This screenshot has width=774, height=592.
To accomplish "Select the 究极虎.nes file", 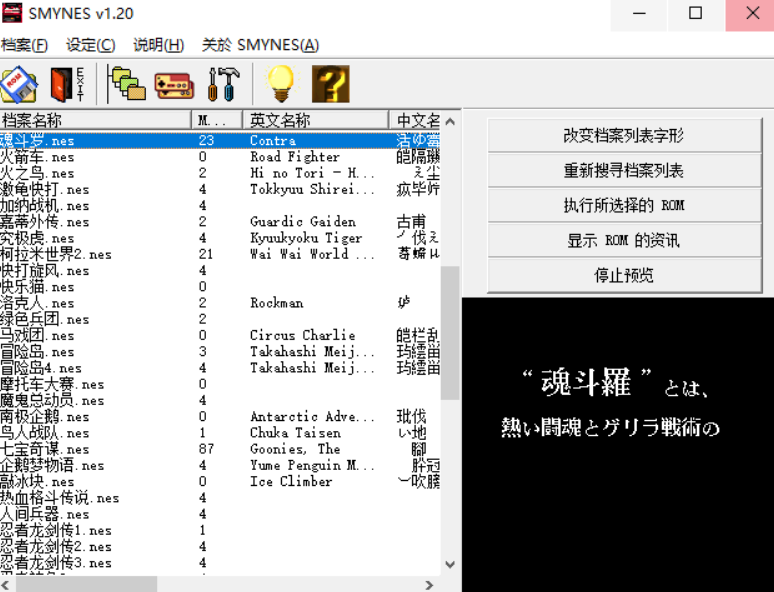I will tap(38, 238).
